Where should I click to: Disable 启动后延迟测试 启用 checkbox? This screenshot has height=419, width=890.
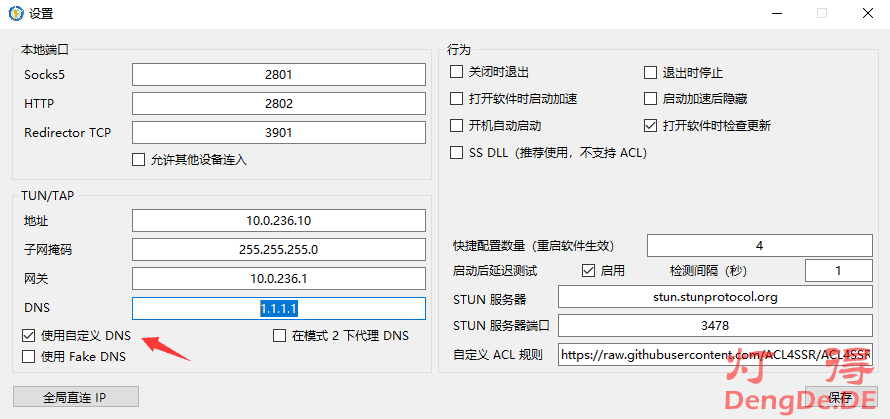[589, 271]
